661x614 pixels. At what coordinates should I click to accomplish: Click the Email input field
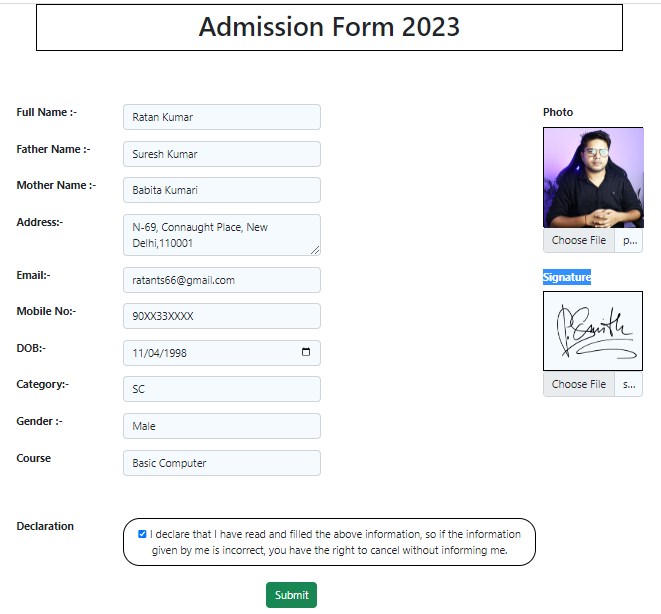[x=221, y=280]
